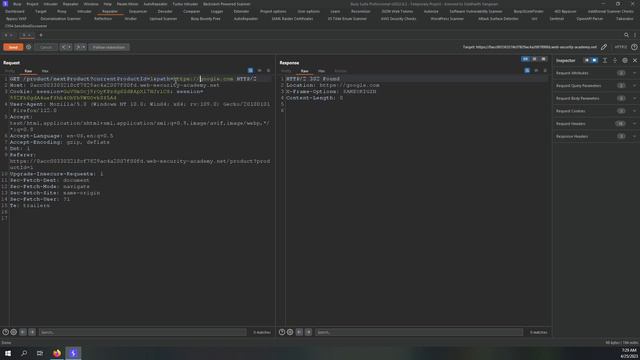Image resolution: width=640 pixels, height=360 pixels.
Task: Open history forward dropdown arrow
Action: [84, 47]
